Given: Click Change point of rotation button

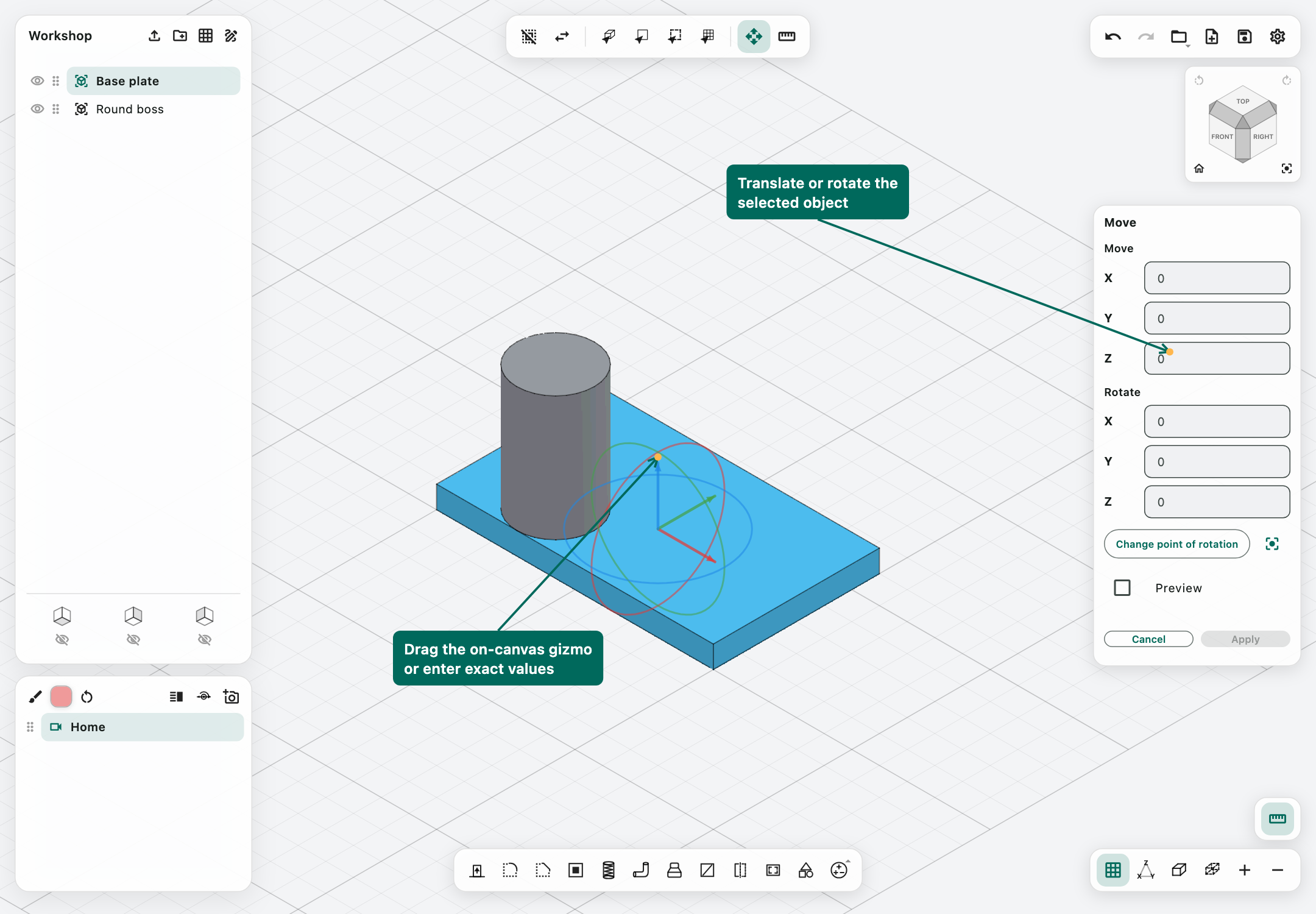Looking at the screenshot, I should point(1176,544).
